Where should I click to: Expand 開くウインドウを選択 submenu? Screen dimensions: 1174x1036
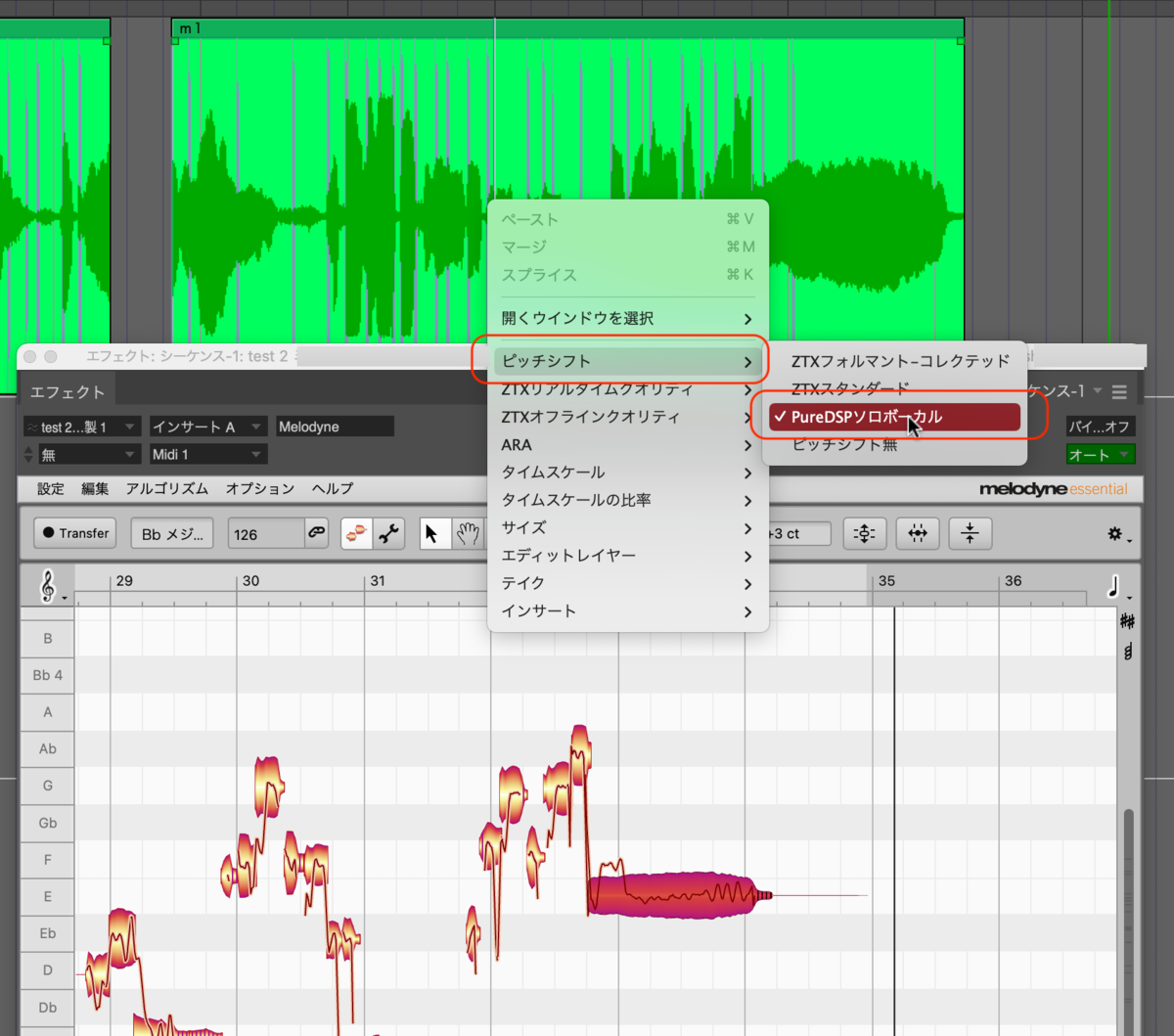click(627, 319)
